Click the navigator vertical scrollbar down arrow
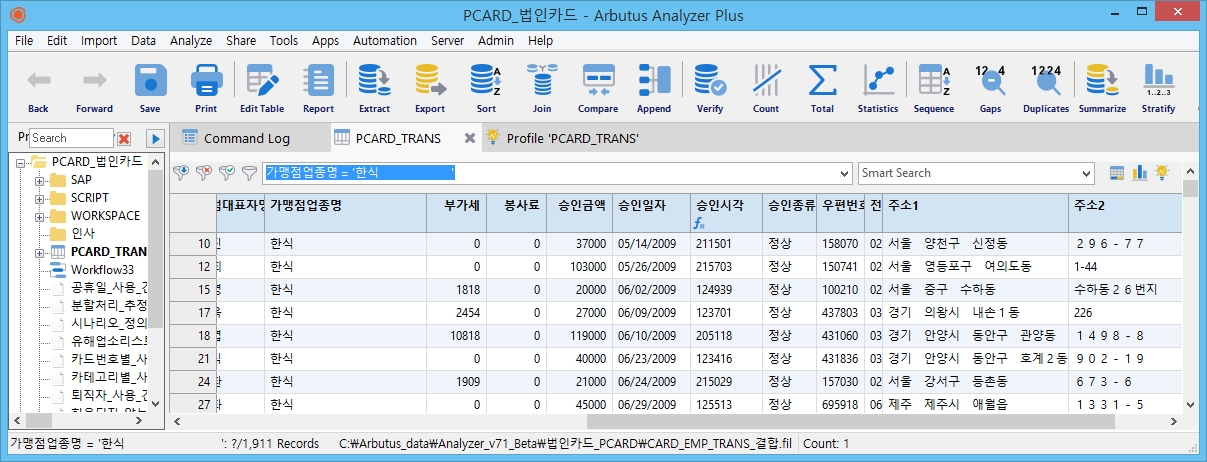 (x=156, y=405)
